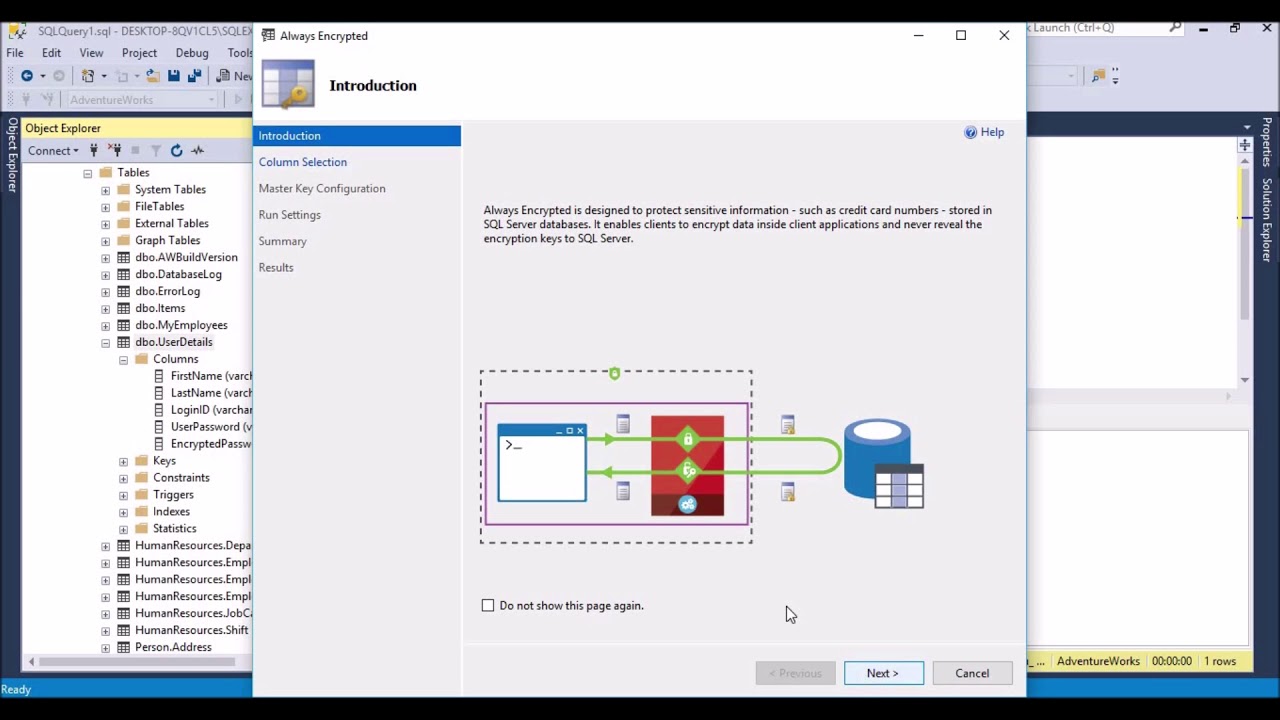1280x720 pixels.
Task: Click the Disconnect plug icon in Object Explorer
Action: click(x=115, y=151)
